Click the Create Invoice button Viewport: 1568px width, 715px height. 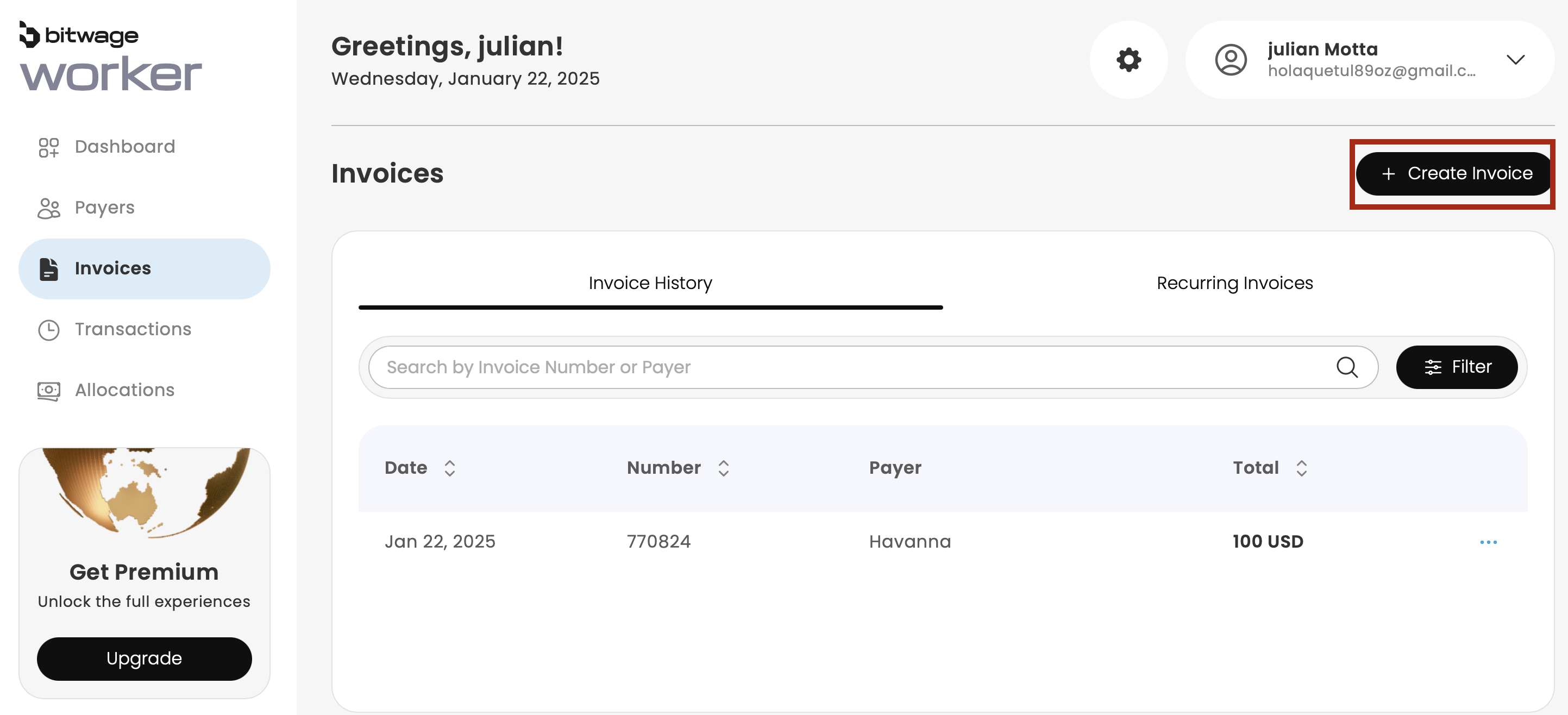pos(1455,173)
